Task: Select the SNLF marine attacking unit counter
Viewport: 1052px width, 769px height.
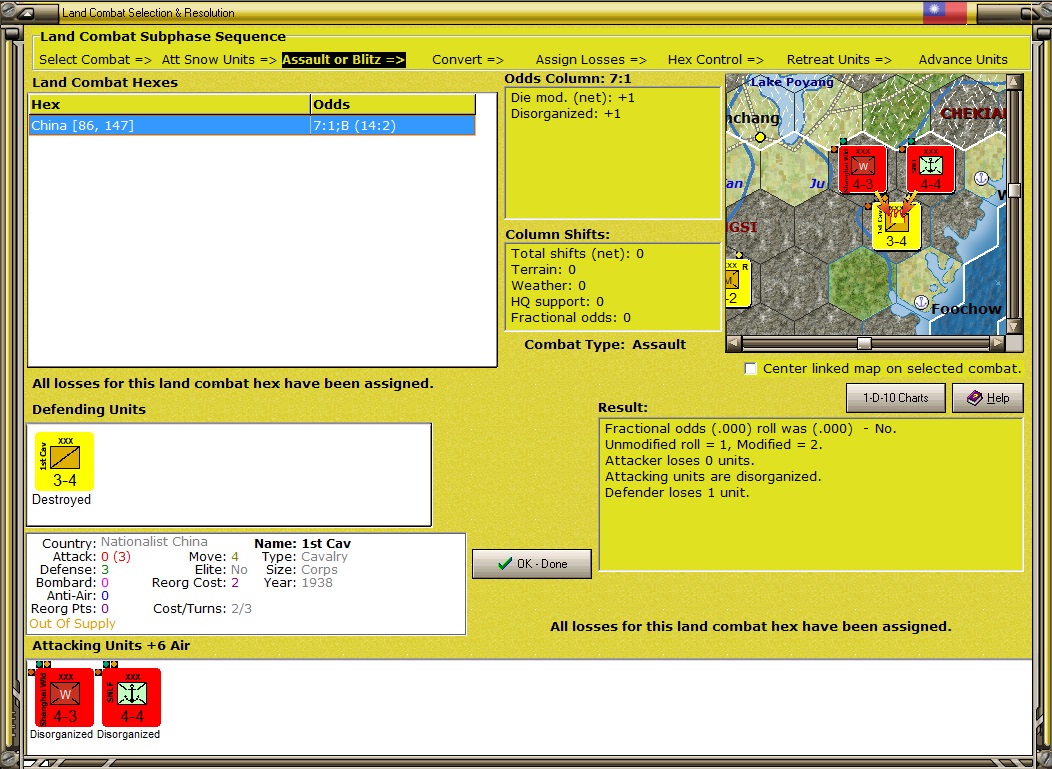Action: pos(132,697)
